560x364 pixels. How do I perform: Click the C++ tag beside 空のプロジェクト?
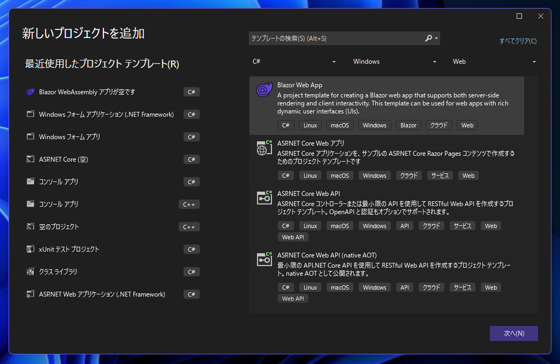pyautogui.click(x=189, y=227)
